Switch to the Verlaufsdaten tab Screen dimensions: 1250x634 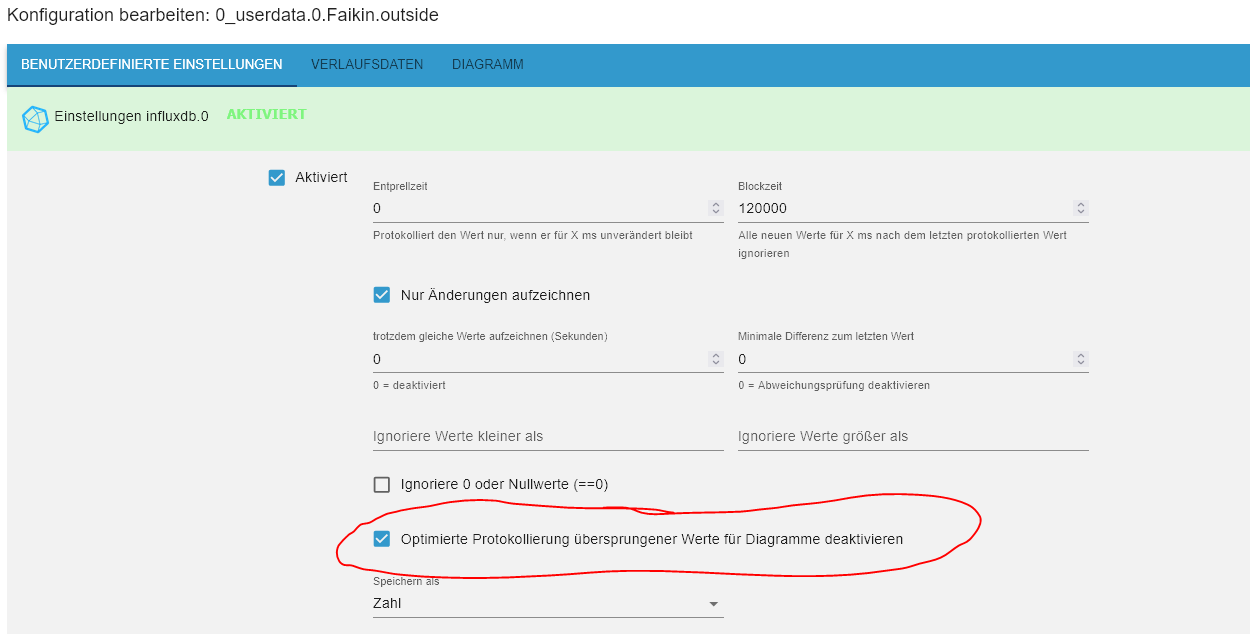point(367,65)
